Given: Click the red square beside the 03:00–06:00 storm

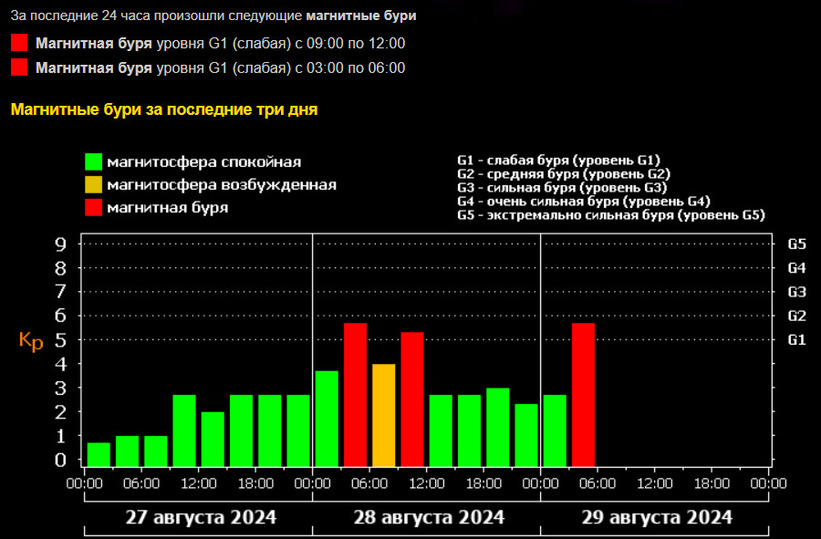Looking at the screenshot, I should 19,68.
